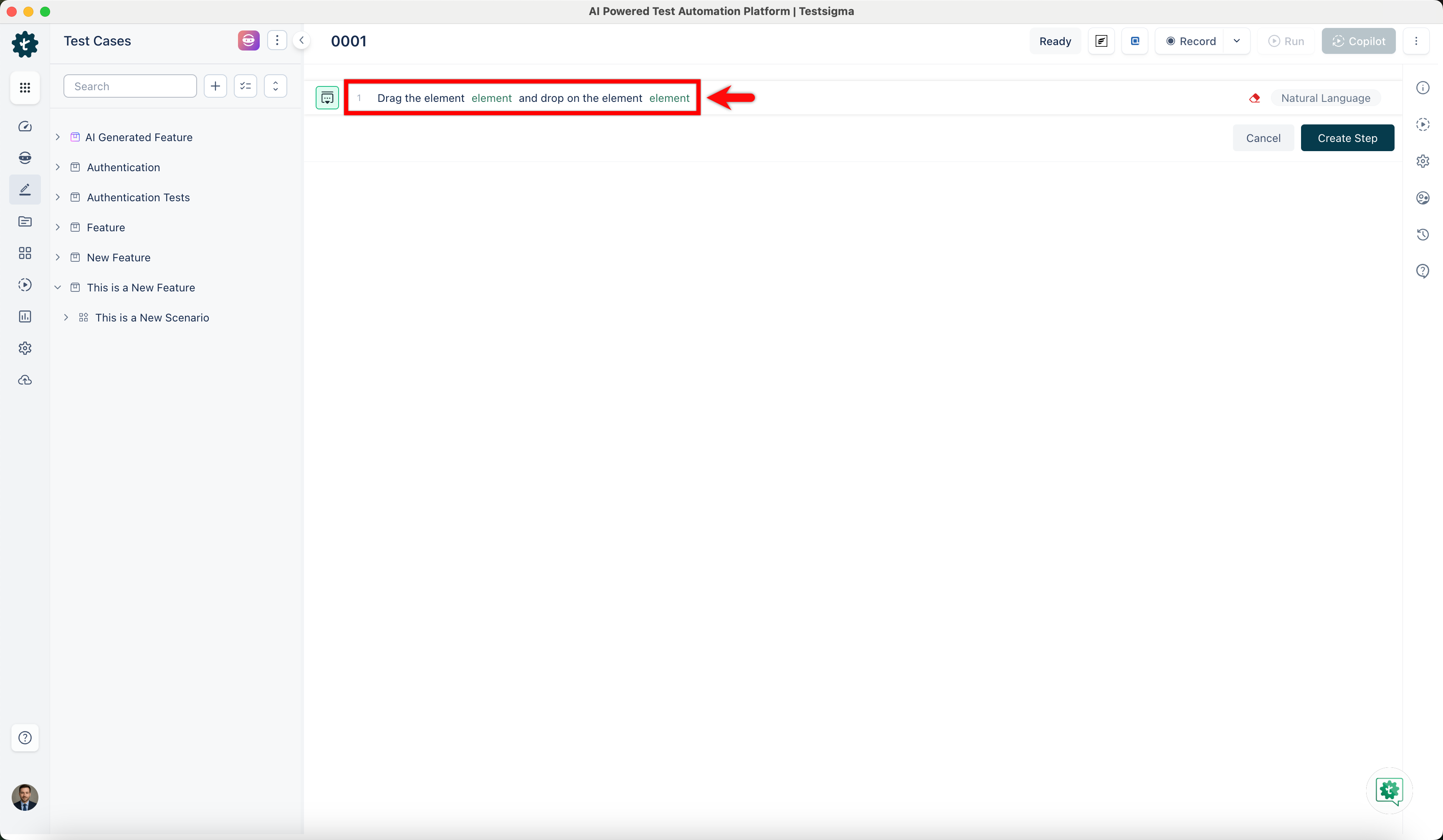
Task: Click the Create Step button
Action: point(1347,138)
